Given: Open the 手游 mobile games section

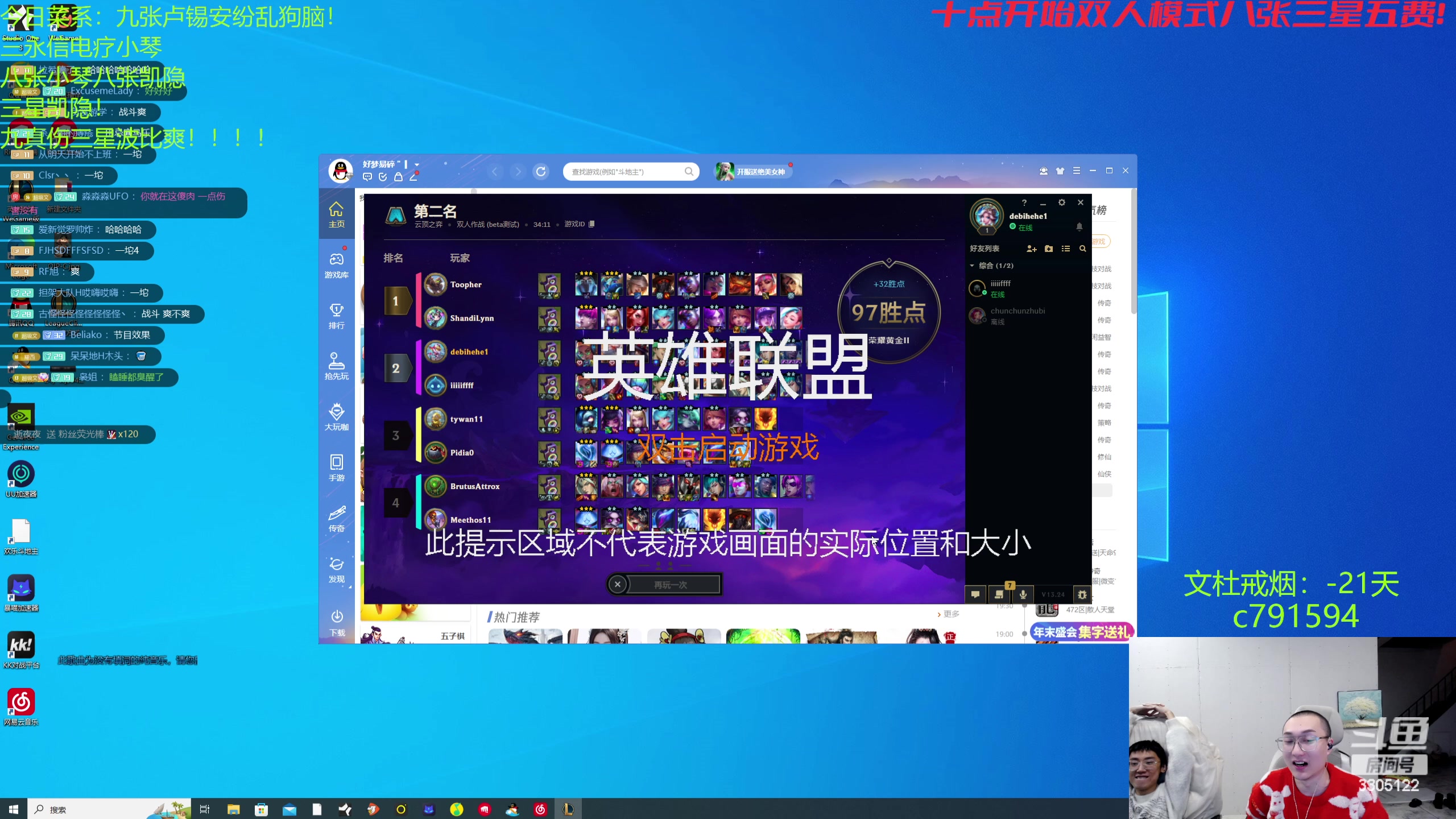Looking at the screenshot, I should tap(336, 468).
